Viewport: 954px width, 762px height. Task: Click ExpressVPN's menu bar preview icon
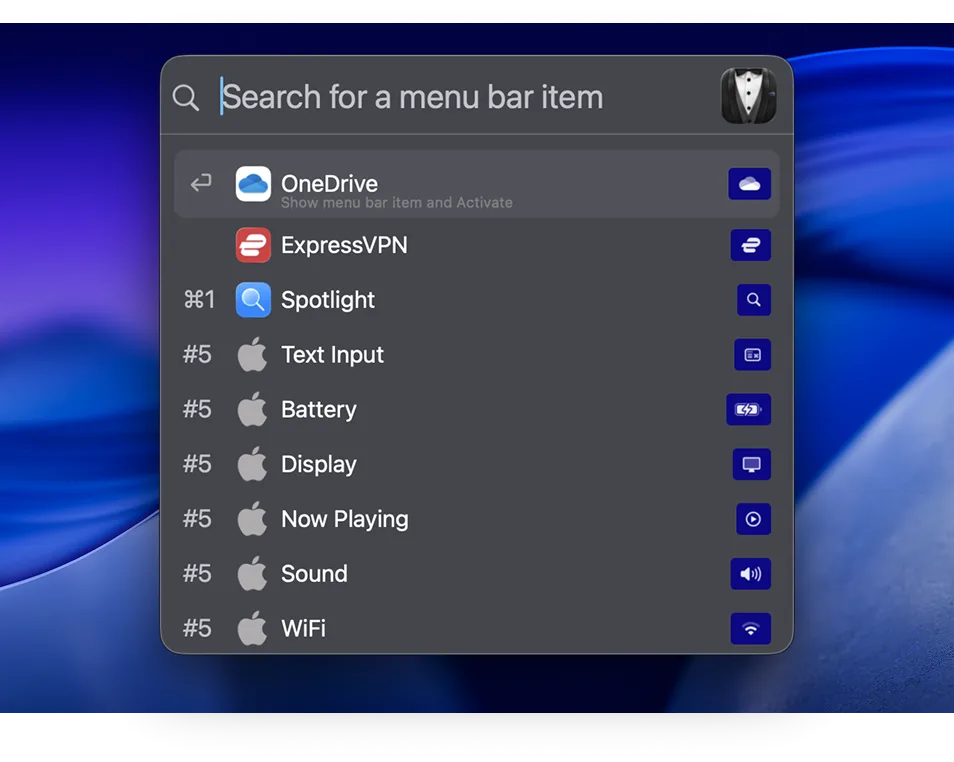point(751,245)
